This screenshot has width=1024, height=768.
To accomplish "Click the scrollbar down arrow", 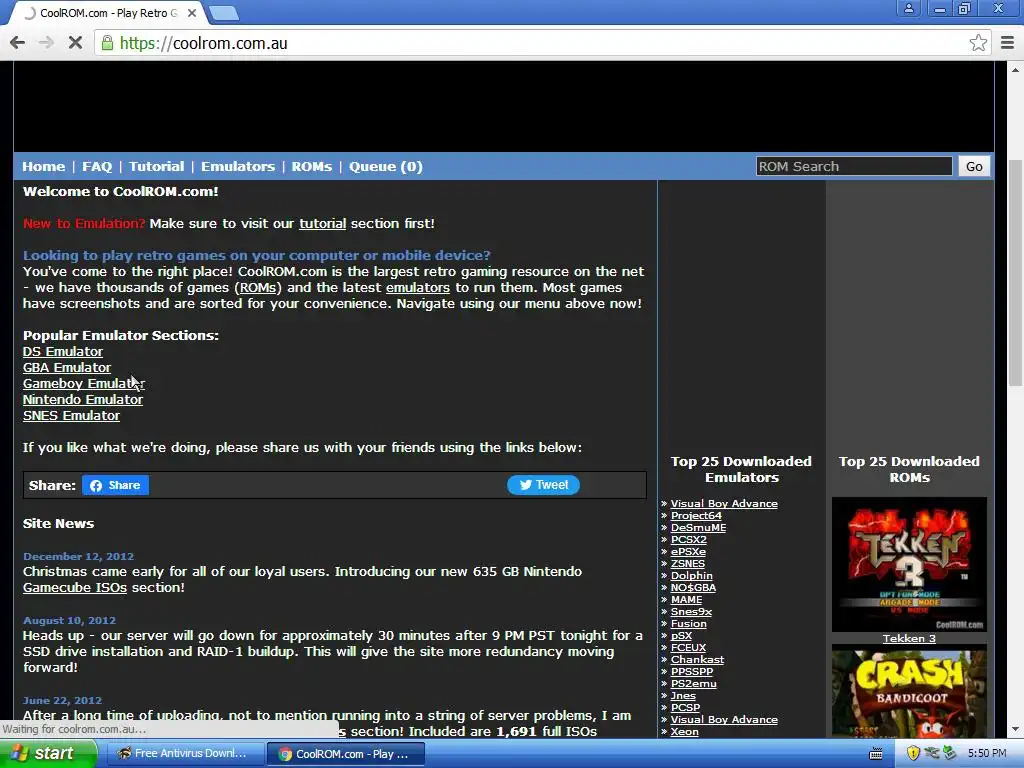I will tap(1015, 730).
